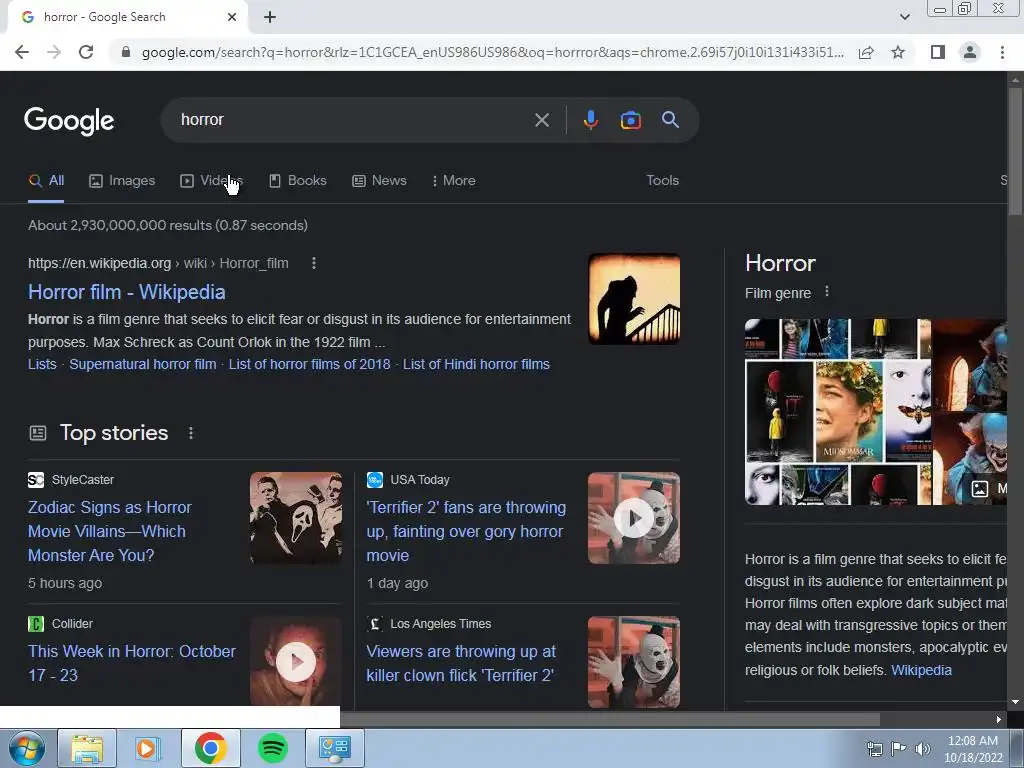Open Zodiac Signs as Horror Movie Villains story

(x=110, y=531)
